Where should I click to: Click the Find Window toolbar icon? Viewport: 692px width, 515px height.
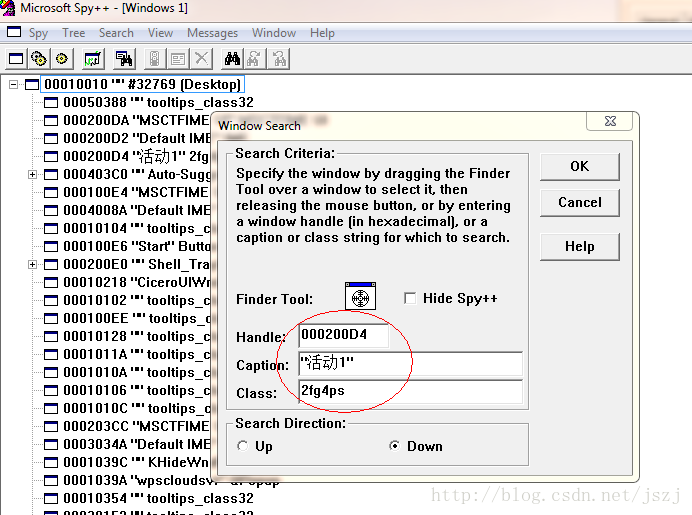click(x=124, y=59)
